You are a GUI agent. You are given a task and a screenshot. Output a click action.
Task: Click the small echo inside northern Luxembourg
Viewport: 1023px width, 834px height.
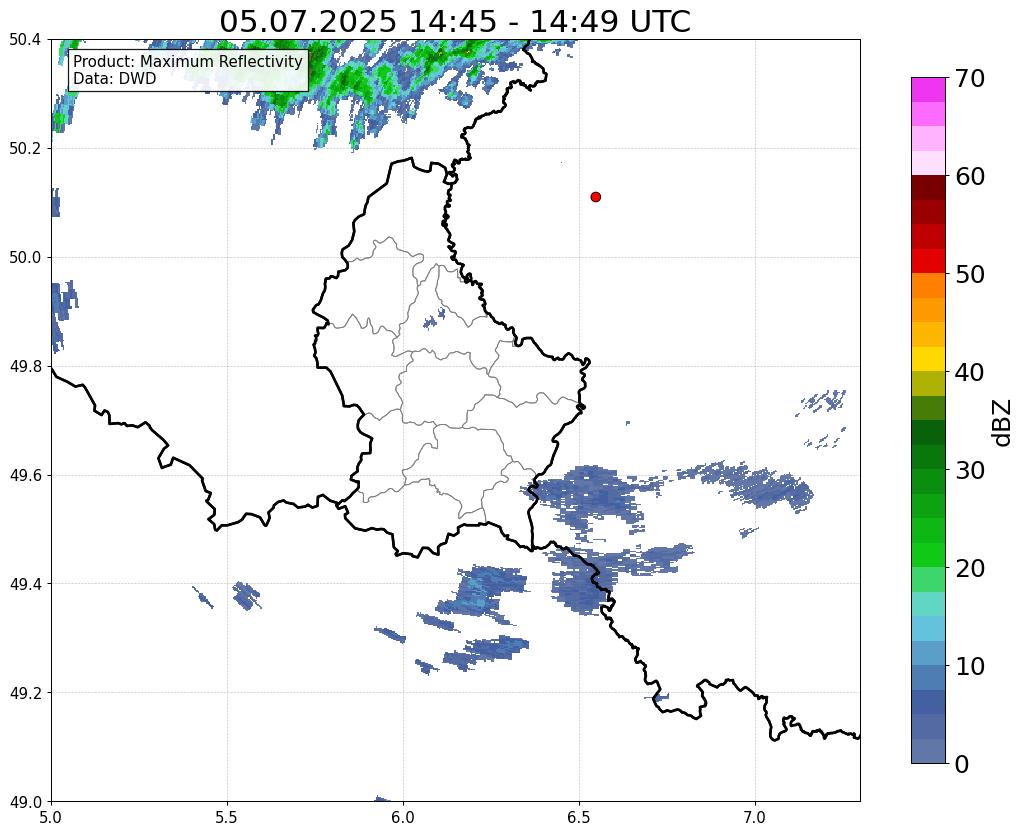tap(433, 319)
